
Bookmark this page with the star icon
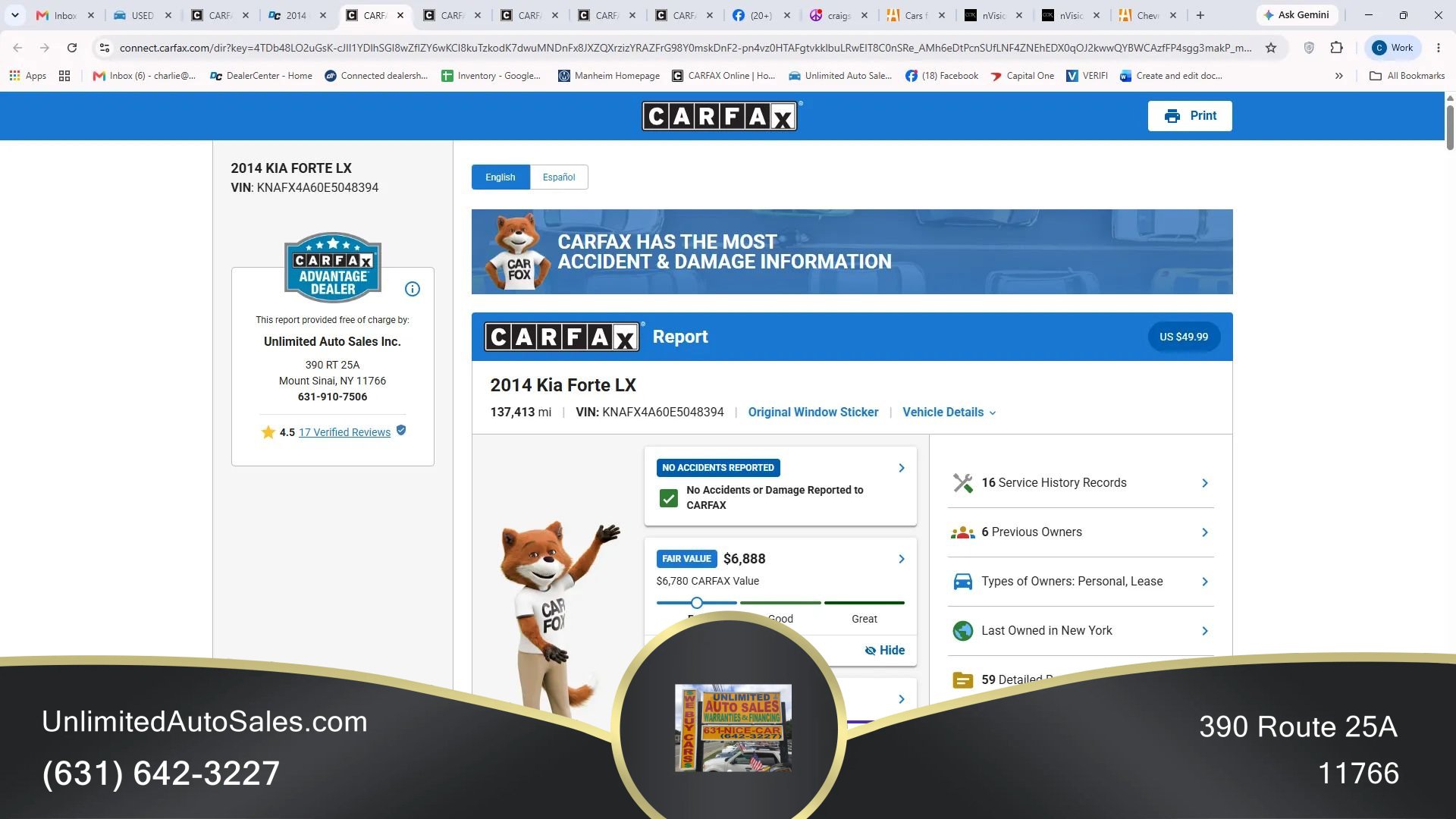1271,48
